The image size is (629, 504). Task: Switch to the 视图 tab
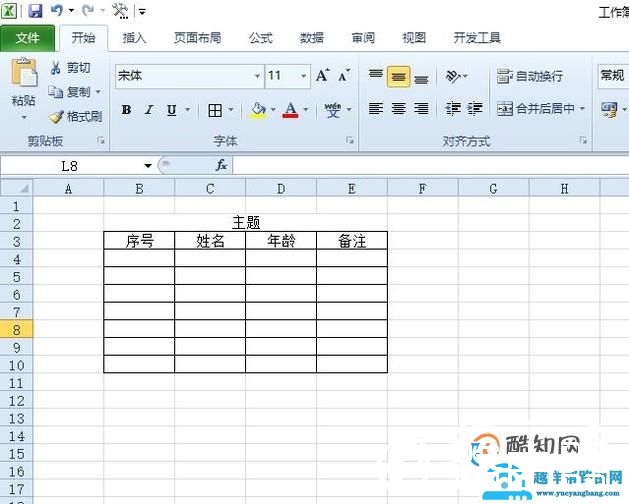tap(414, 38)
